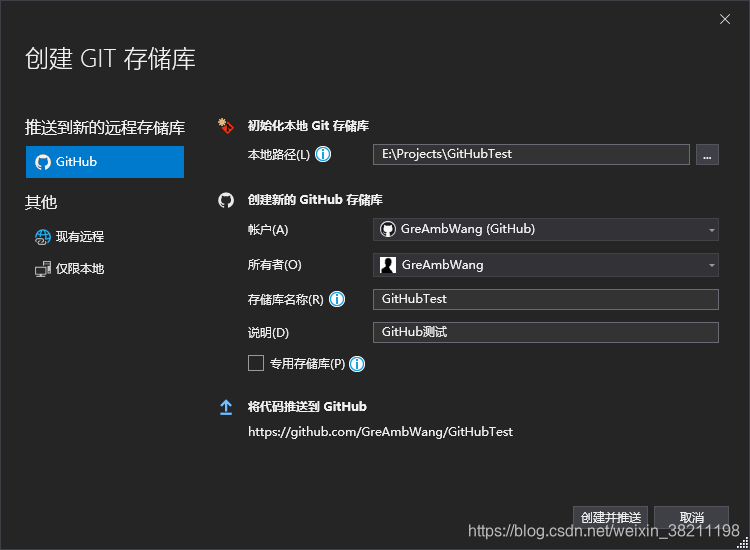This screenshot has width=750, height=550.
Task: Click the description field containing GitHub测试
Action: 546,332
